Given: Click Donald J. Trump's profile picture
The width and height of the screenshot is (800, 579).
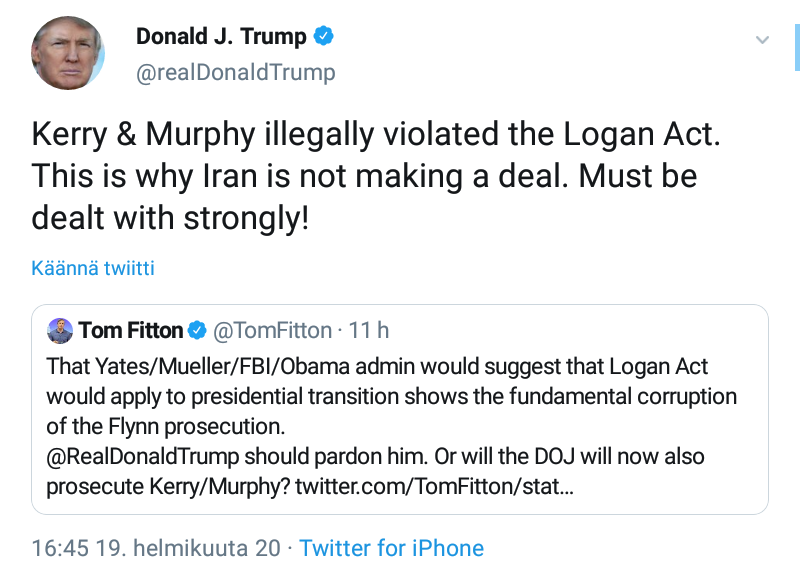Looking at the screenshot, I should pyautogui.click(x=68, y=54).
